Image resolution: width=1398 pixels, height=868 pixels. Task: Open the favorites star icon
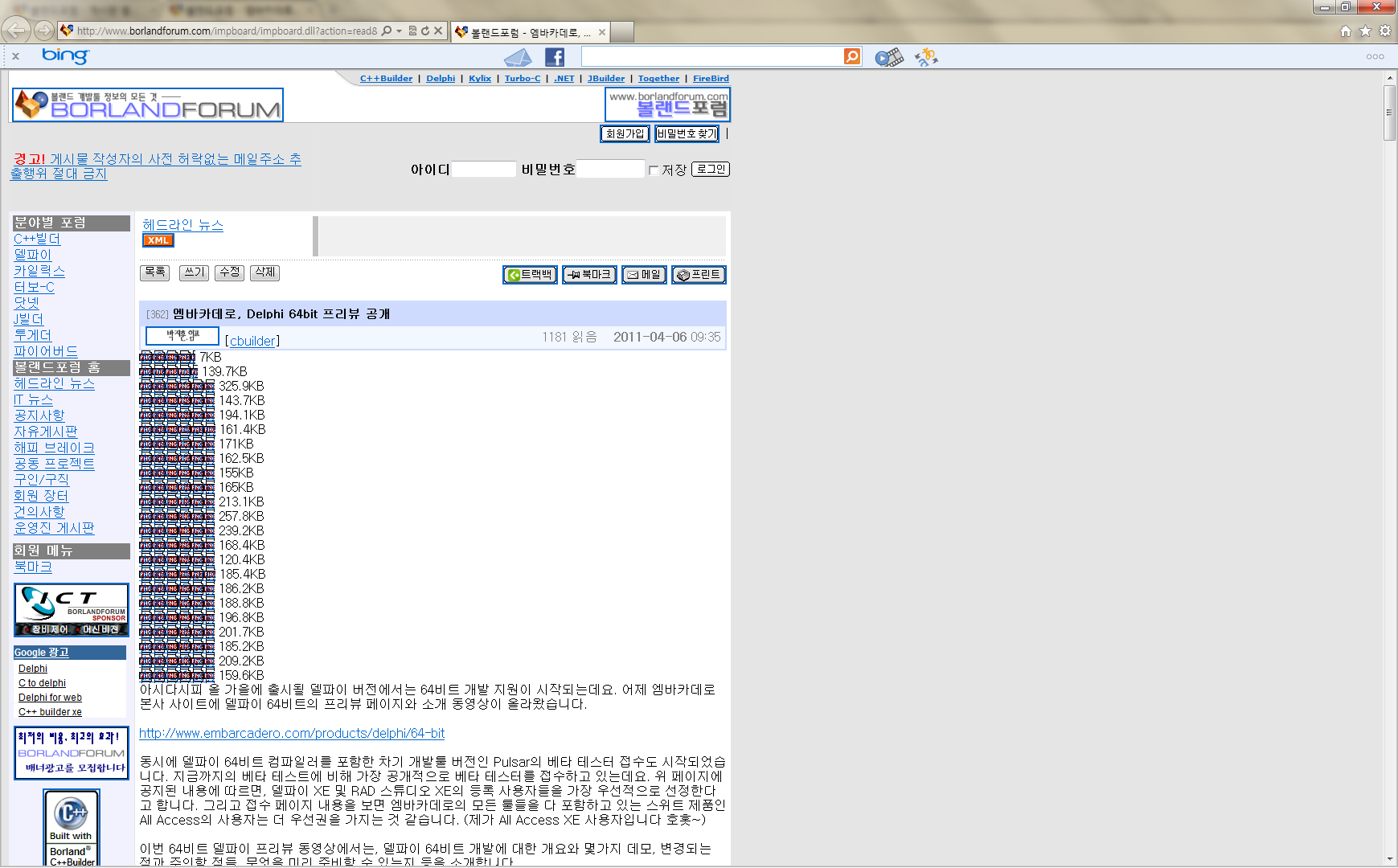(x=1365, y=31)
